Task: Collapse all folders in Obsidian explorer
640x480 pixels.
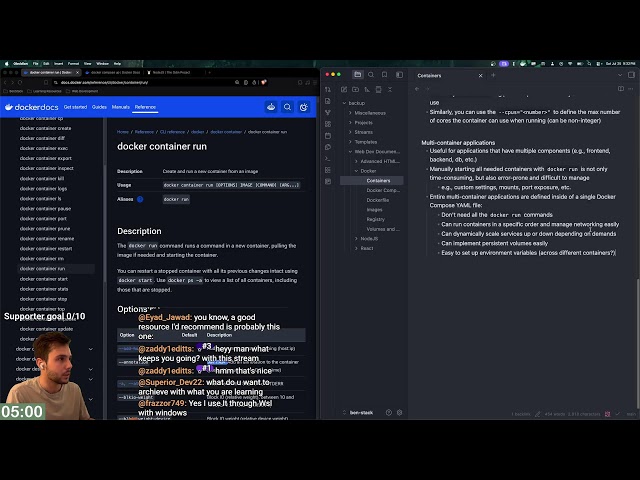Action: [x=390, y=89]
